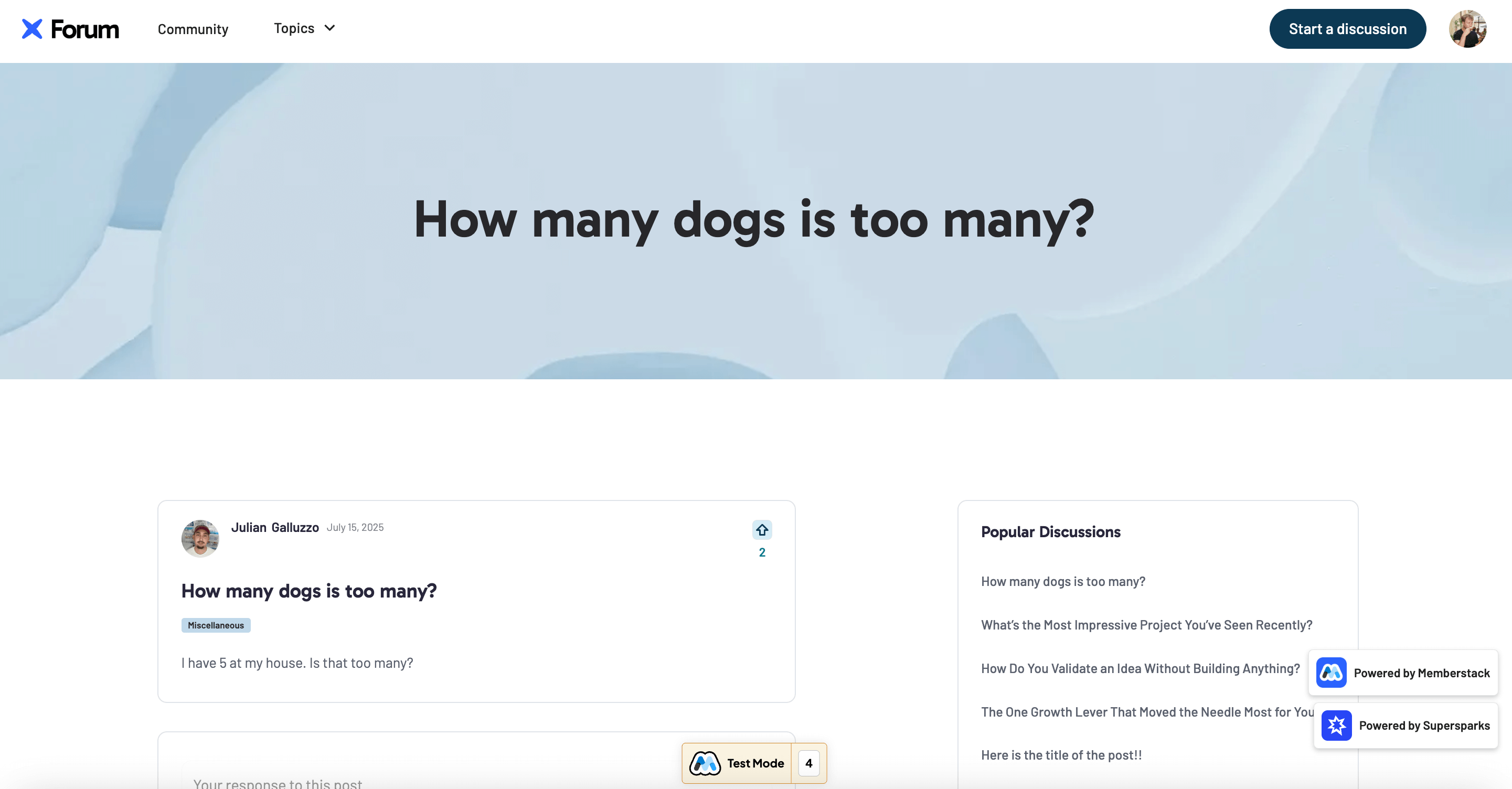This screenshot has height=789, width=1512.
Task: Click the Memberstack icon in Test Mode bar
Action: pos(705,763)
